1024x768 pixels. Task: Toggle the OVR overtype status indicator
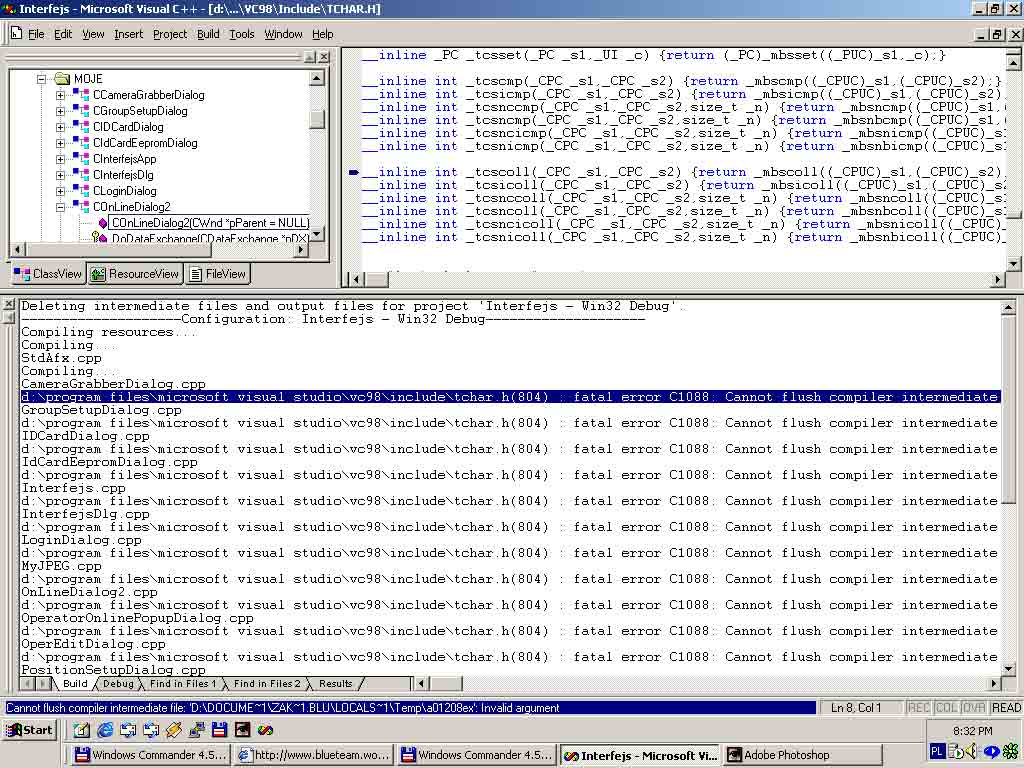(x=973, y=708)
